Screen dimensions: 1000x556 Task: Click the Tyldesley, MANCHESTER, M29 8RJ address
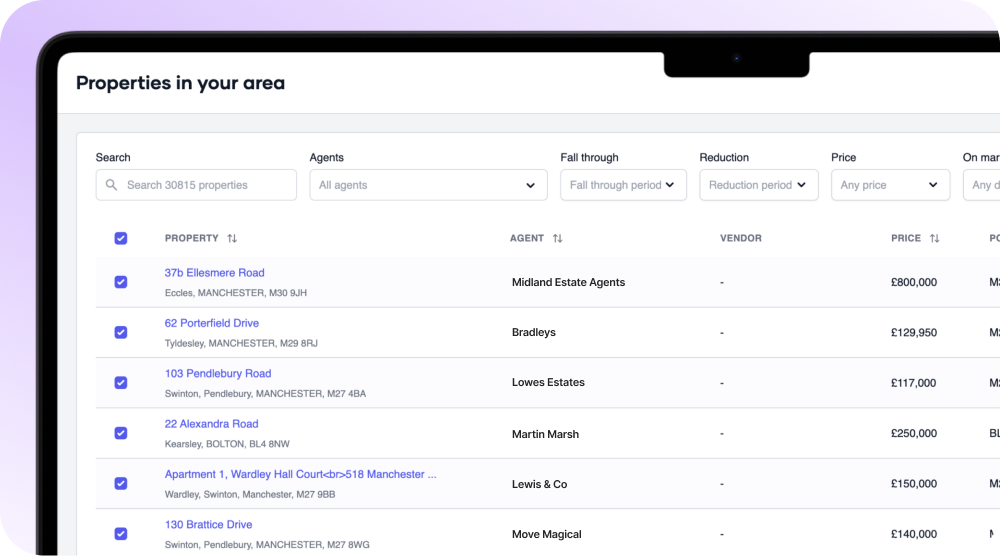pos(241,343)
